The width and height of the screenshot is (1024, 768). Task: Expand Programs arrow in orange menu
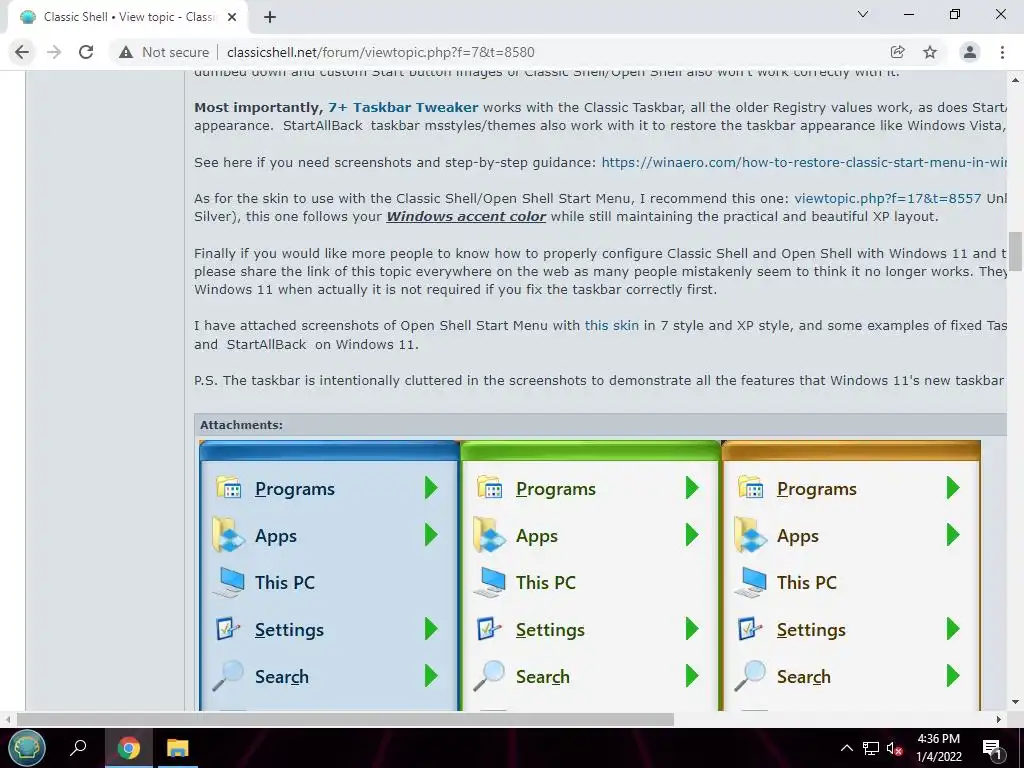point(953,488)
